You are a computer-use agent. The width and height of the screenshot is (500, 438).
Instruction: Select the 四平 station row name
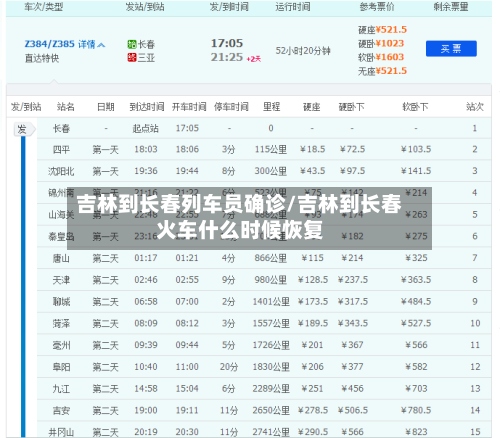(x=61, y=149)
